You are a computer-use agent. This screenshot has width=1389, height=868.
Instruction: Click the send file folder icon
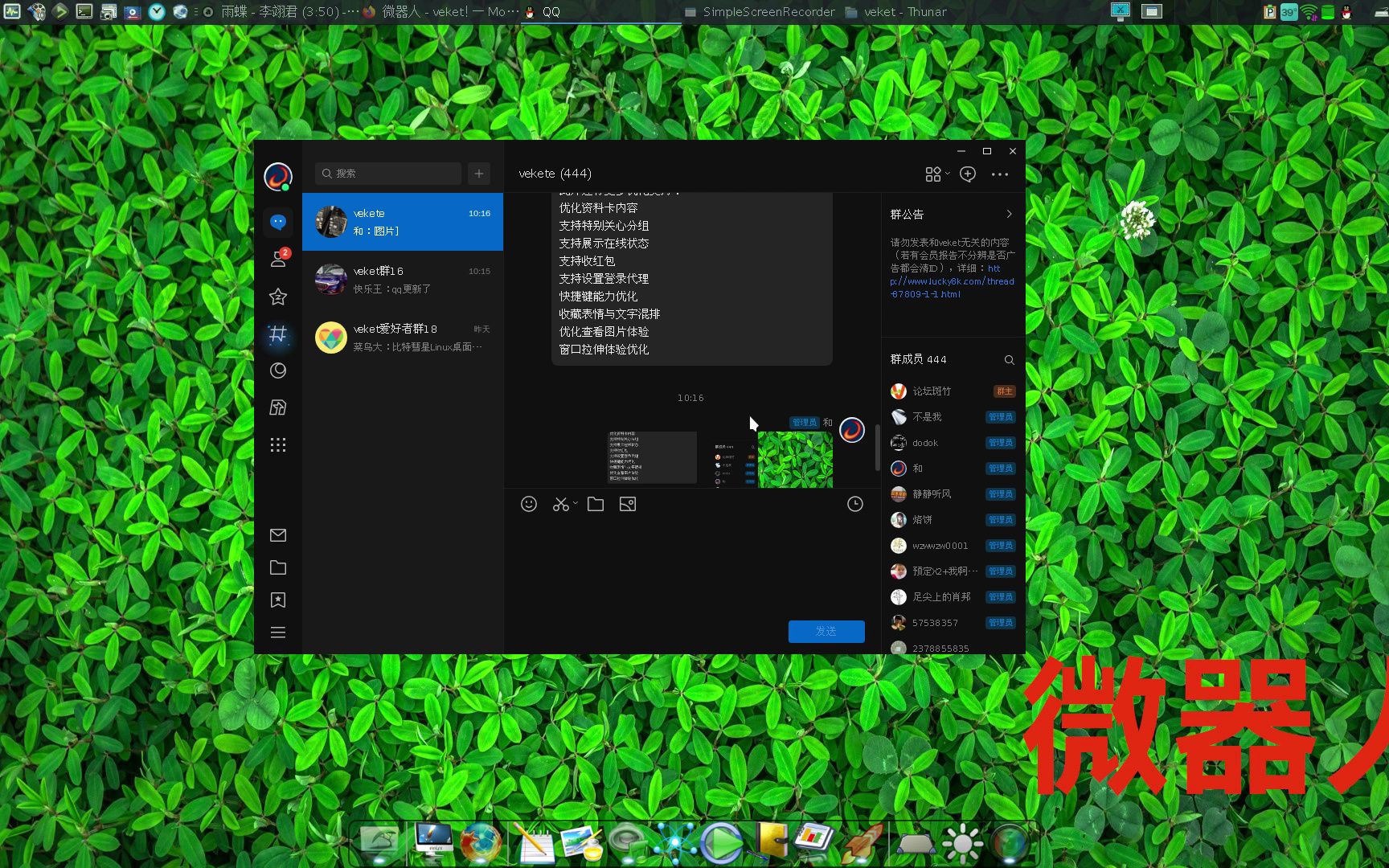[596, 504]
